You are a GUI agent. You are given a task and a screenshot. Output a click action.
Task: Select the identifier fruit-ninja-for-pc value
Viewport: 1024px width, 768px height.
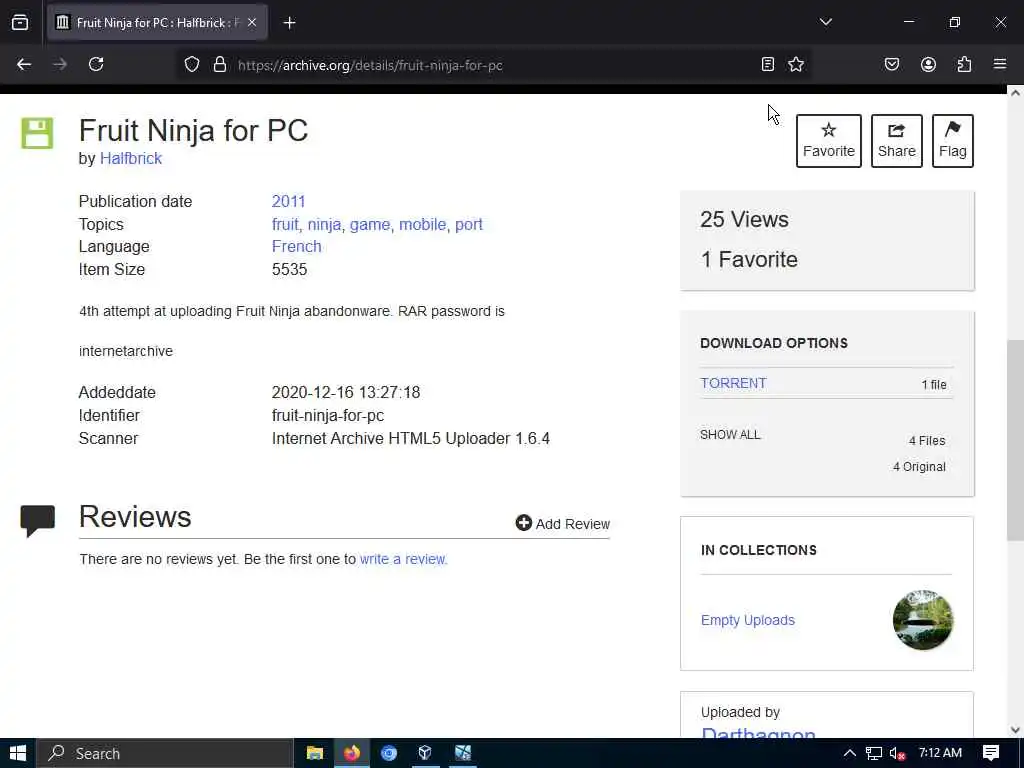coord(328,415)
